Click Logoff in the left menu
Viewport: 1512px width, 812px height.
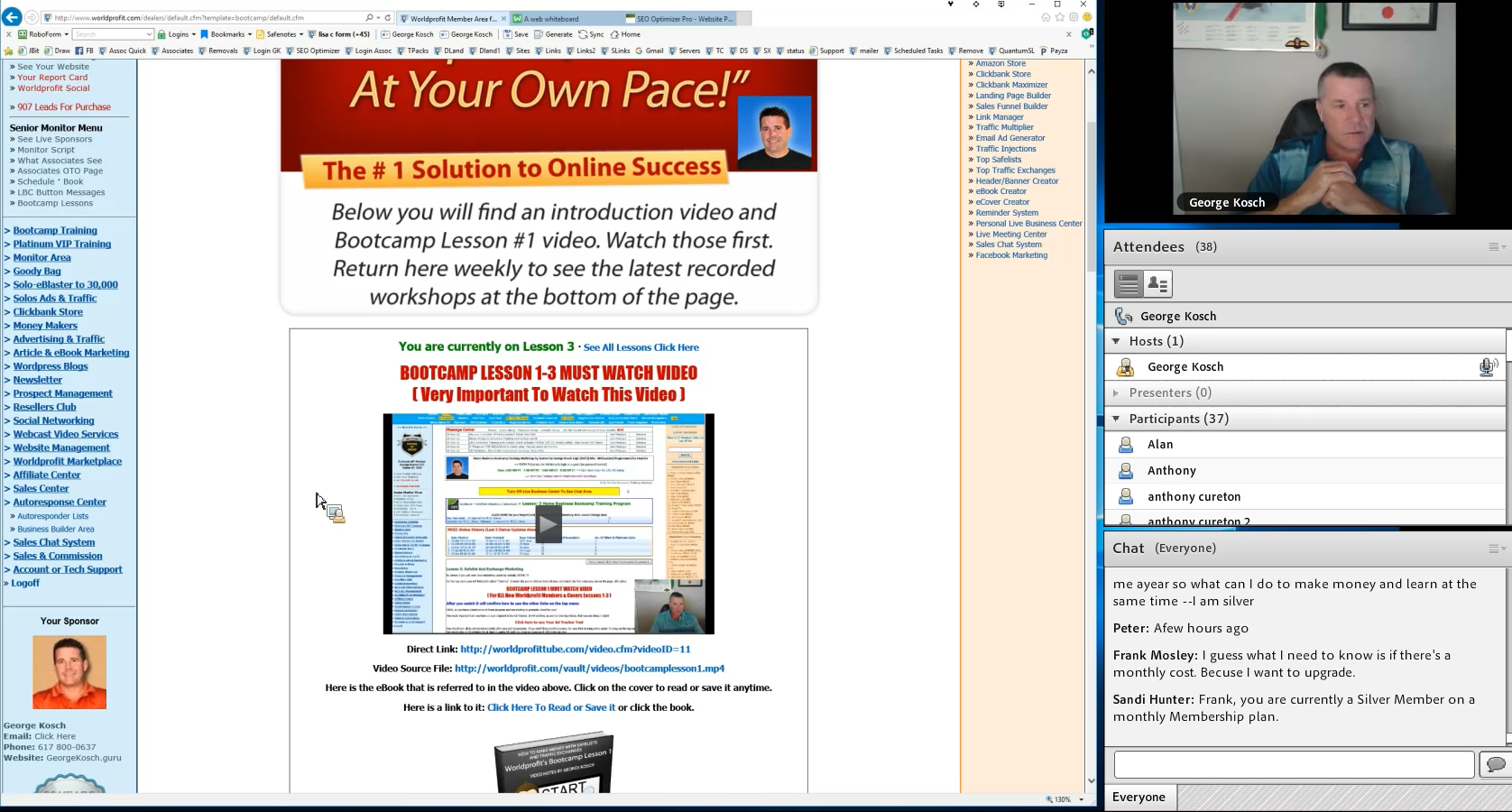25,583
